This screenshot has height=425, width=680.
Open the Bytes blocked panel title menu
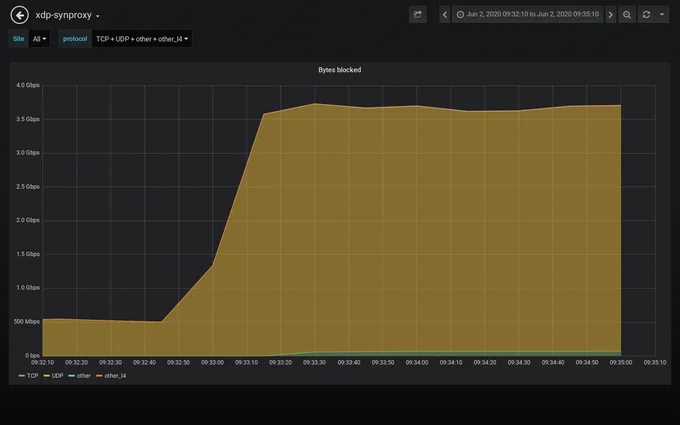pyautogui.click(x=340, y=70)
